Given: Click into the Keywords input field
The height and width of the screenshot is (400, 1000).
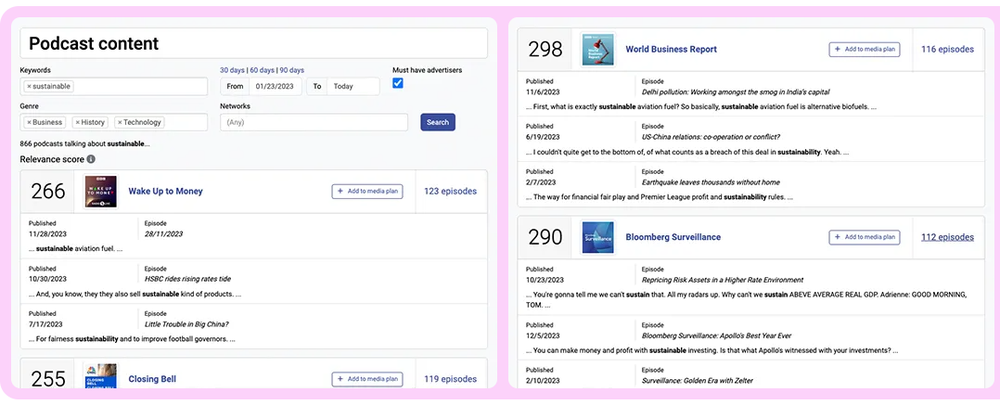Looking at the screenshot, I should coord(140,87).
